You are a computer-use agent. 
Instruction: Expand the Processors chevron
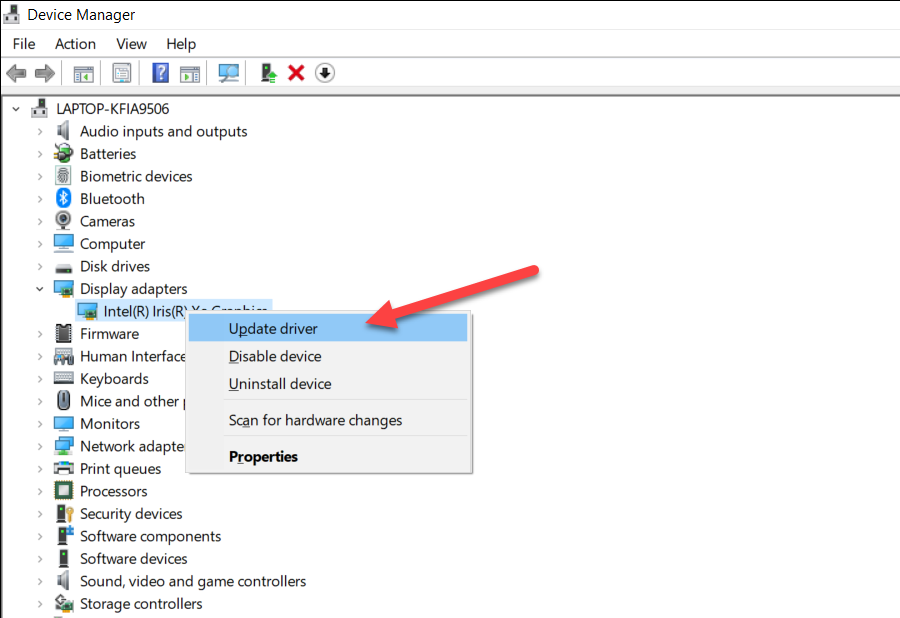click(40, 491)
